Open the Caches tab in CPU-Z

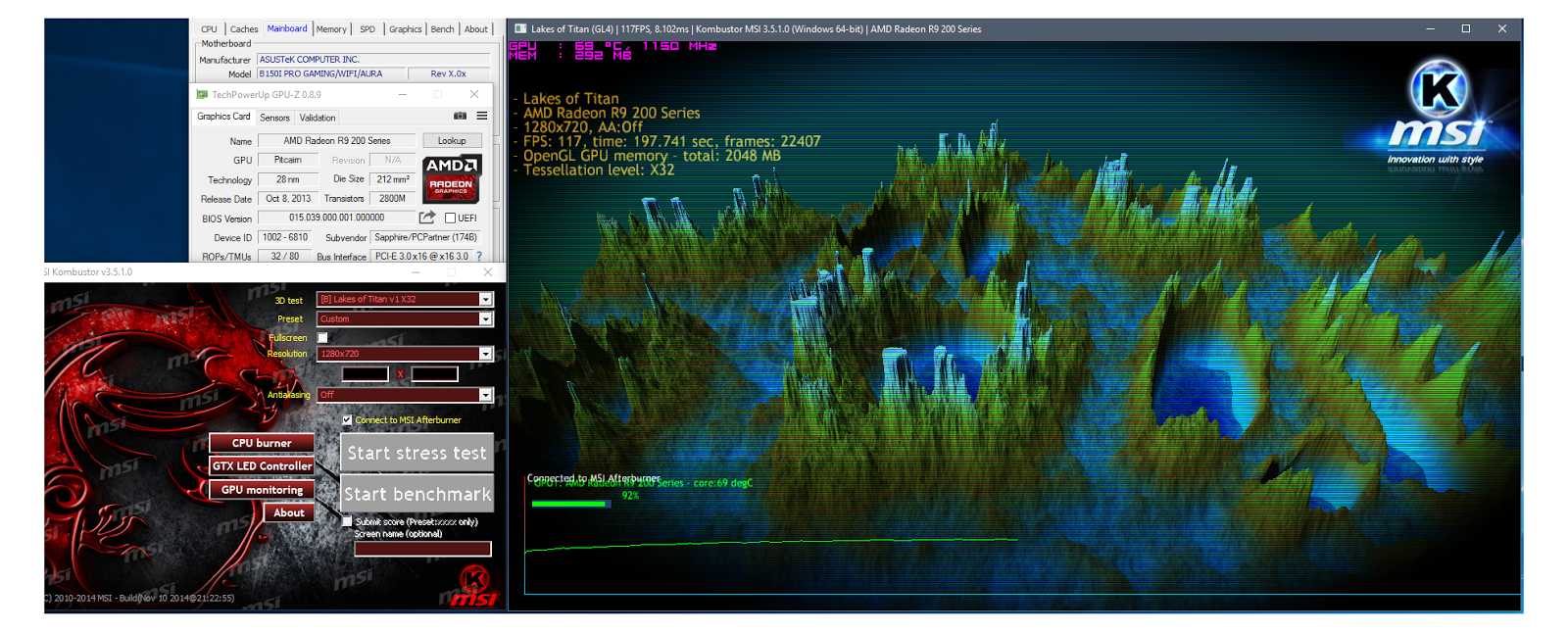(244, 29)
